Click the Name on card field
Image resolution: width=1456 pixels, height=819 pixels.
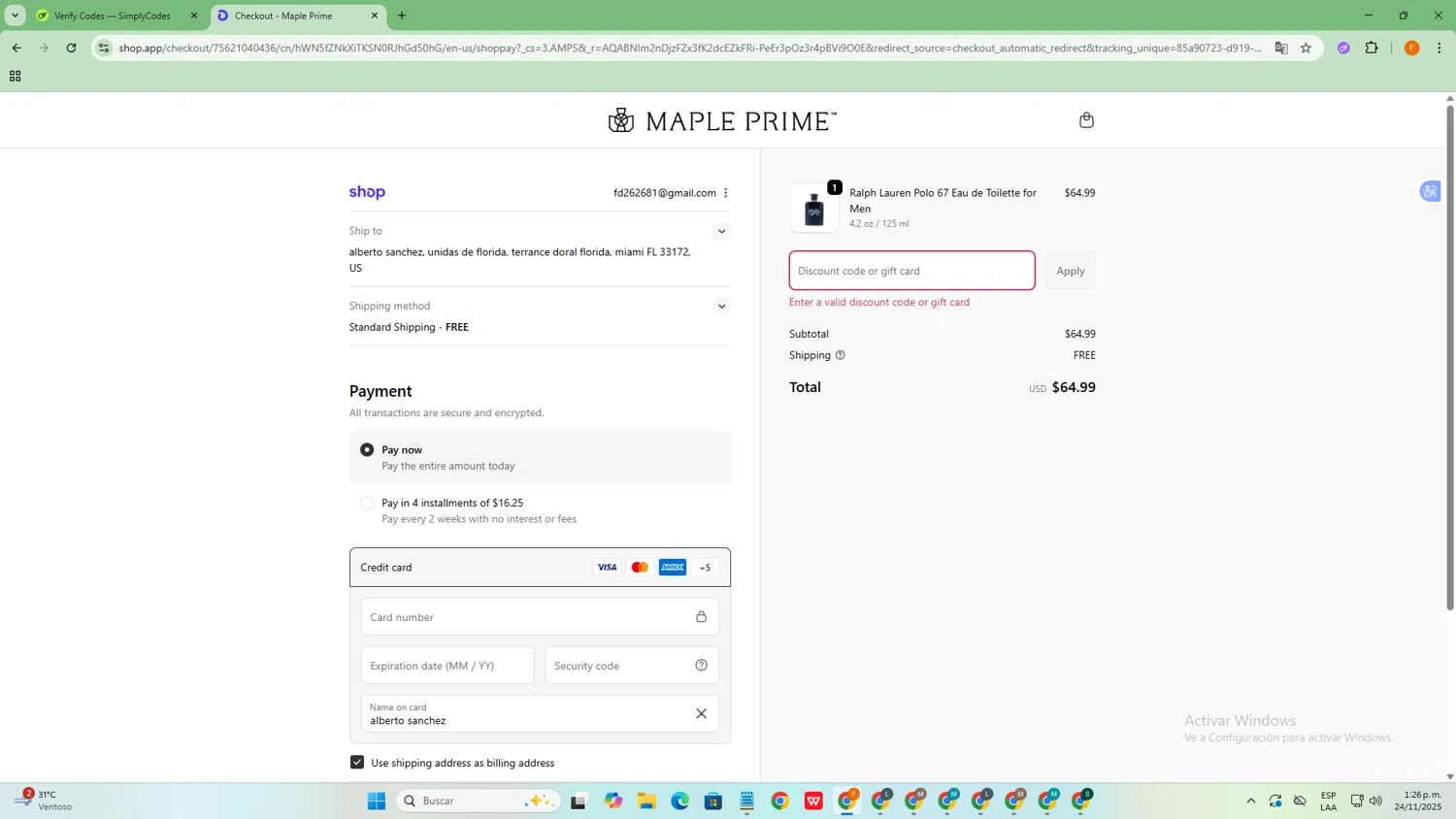point(540,713)
